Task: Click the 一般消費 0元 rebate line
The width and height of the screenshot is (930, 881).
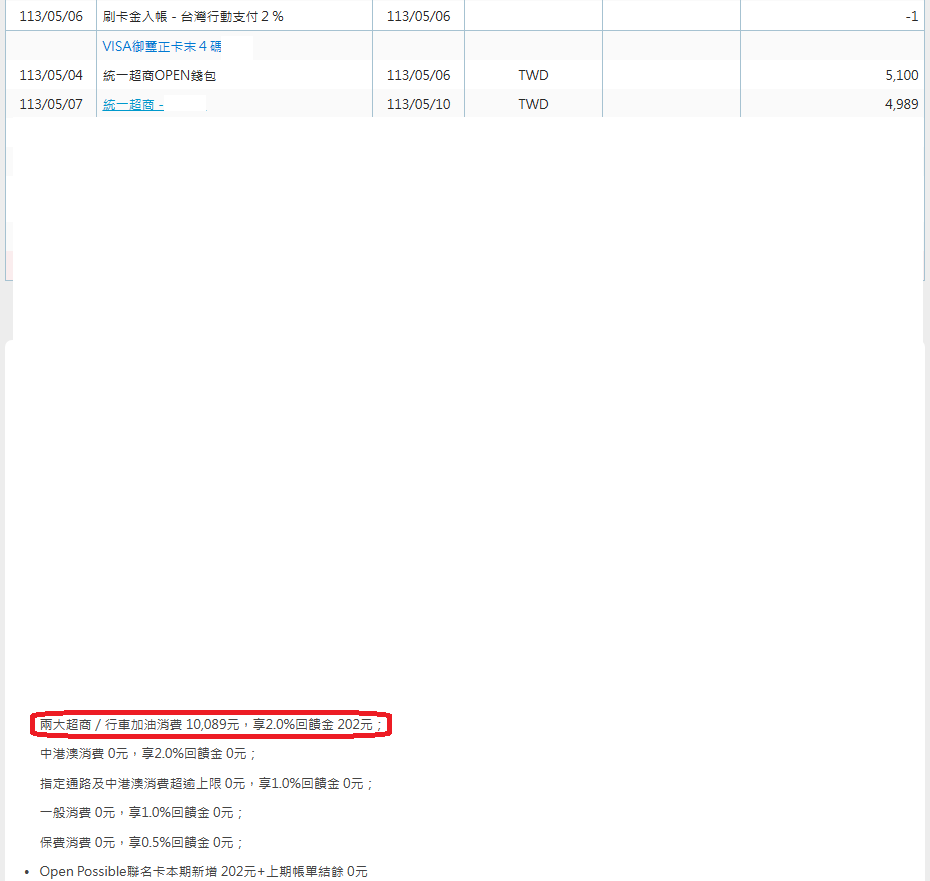Action: coord(141,813)
